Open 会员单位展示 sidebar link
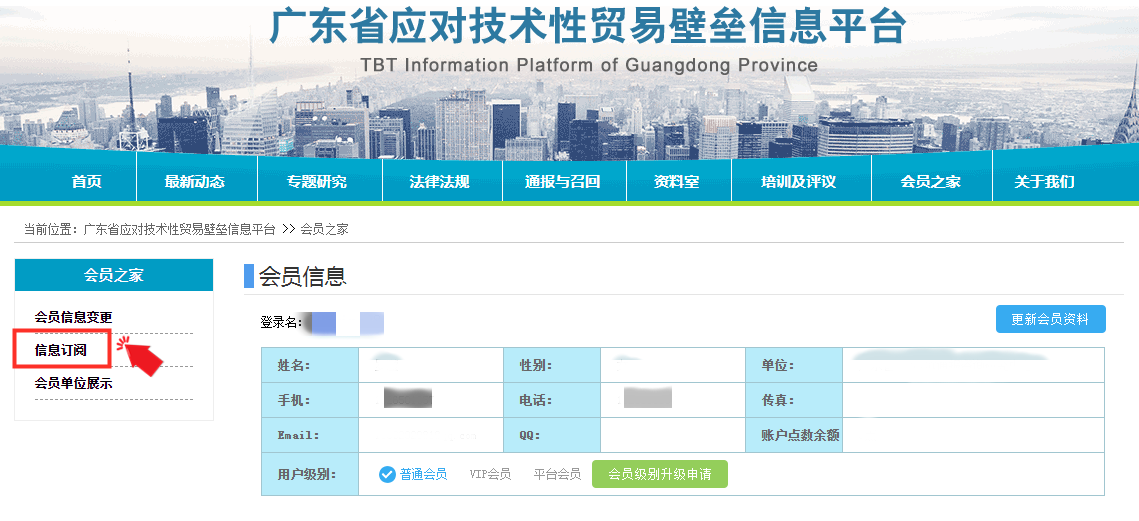The width and height of the screenshot is (1139, 521). tap(73, 383)
